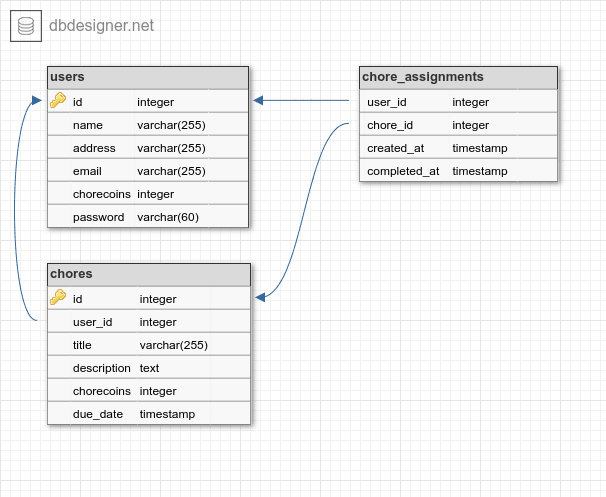Screen dimensions: 606x497
Task: Click the varchar(60) type of password
Action: (x=168, y=217)
